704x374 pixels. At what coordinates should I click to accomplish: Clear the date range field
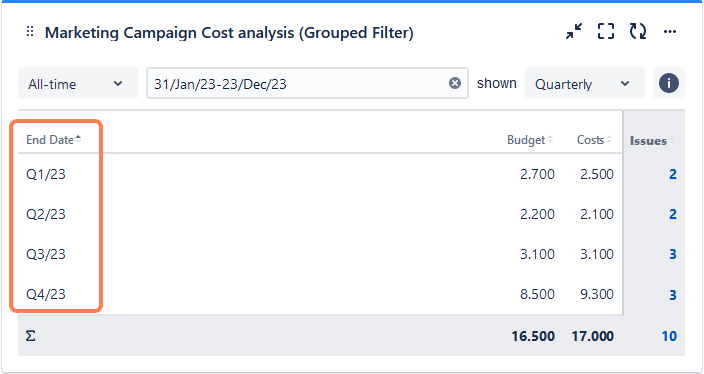pos(455,83)
